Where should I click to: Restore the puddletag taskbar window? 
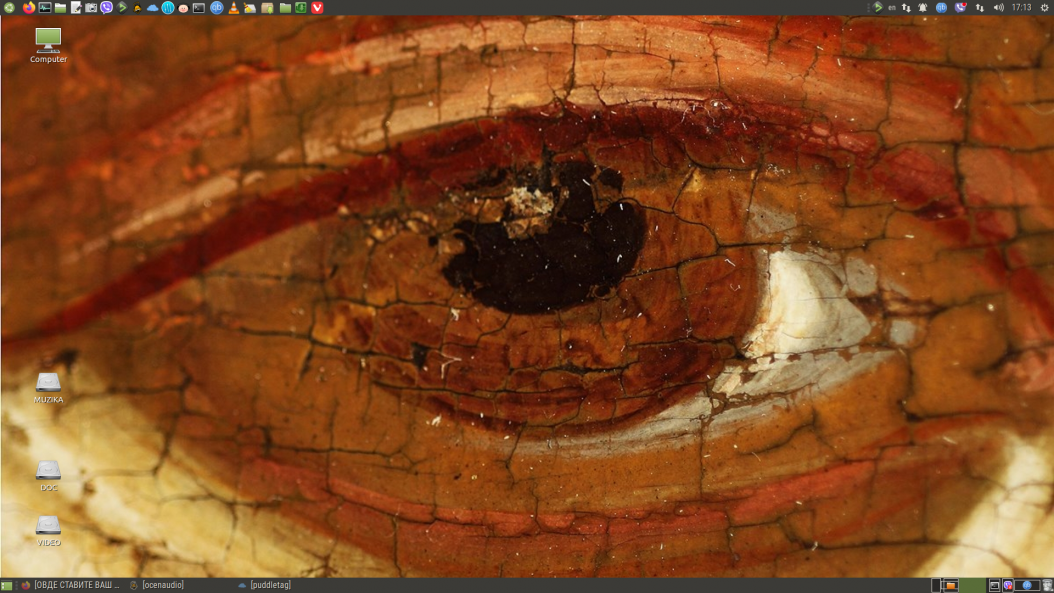click(264, 585)
